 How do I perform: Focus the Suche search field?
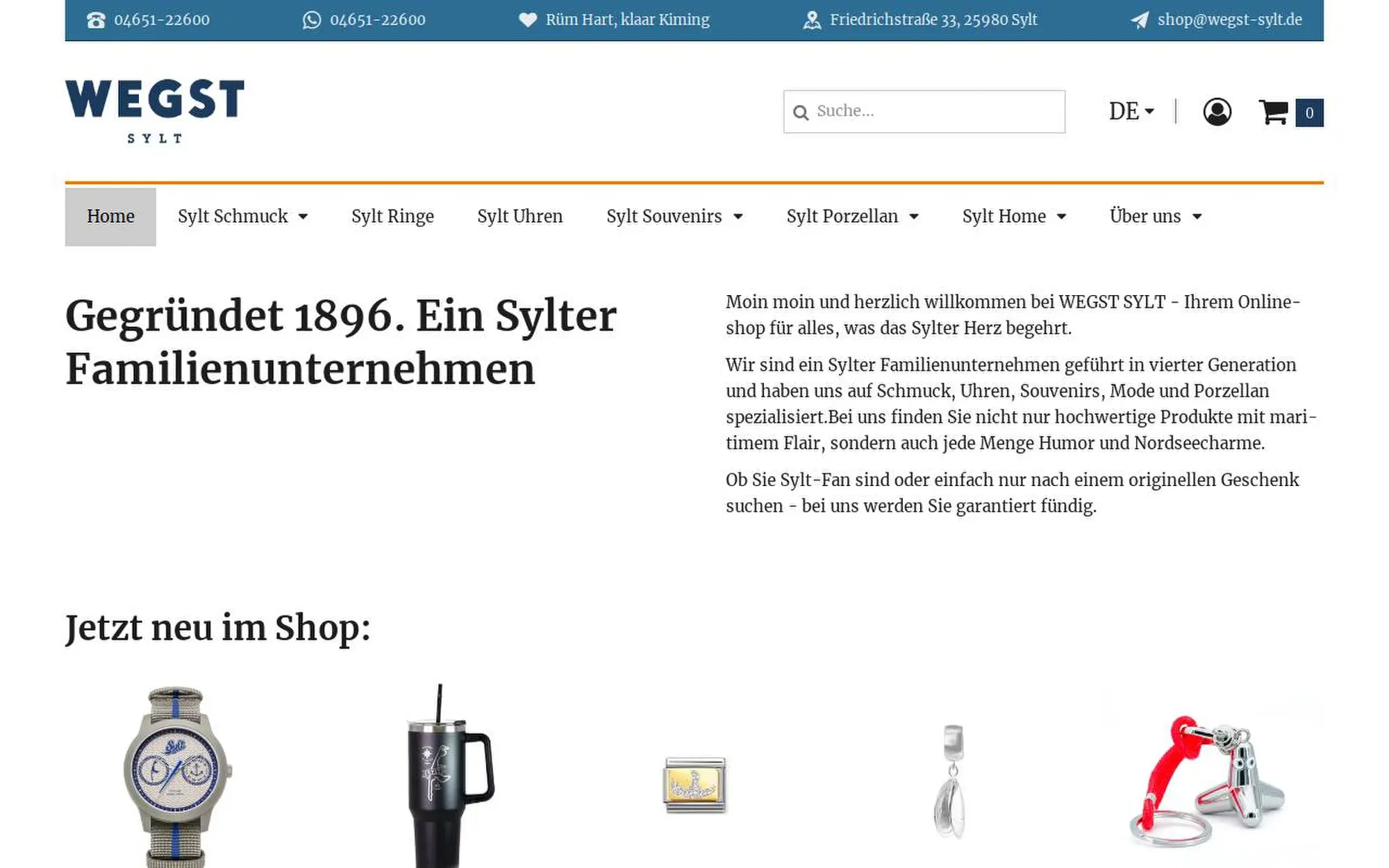pyautogui.click(x=924, y=112)
